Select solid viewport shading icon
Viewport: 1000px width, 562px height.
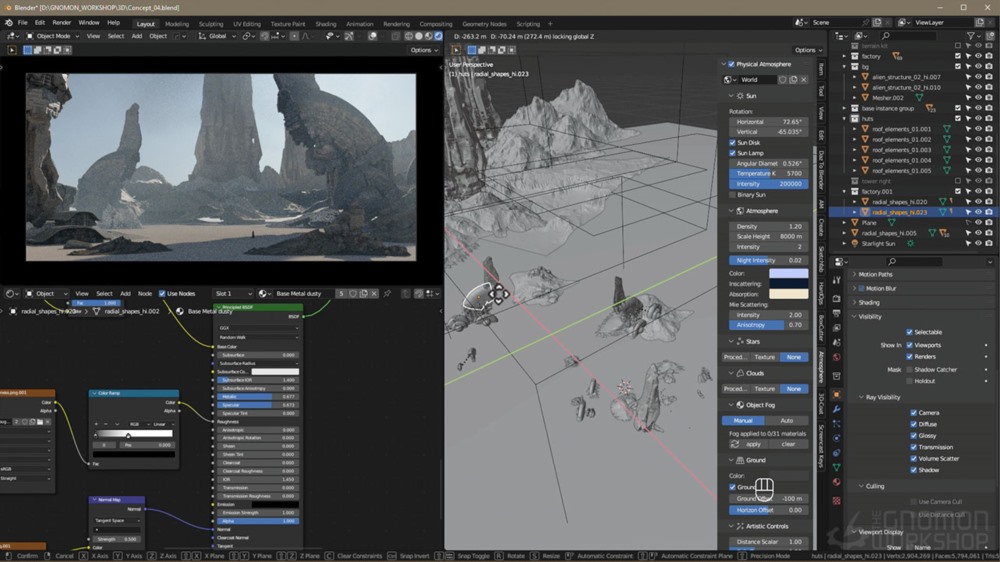click(x=418, y=36)
